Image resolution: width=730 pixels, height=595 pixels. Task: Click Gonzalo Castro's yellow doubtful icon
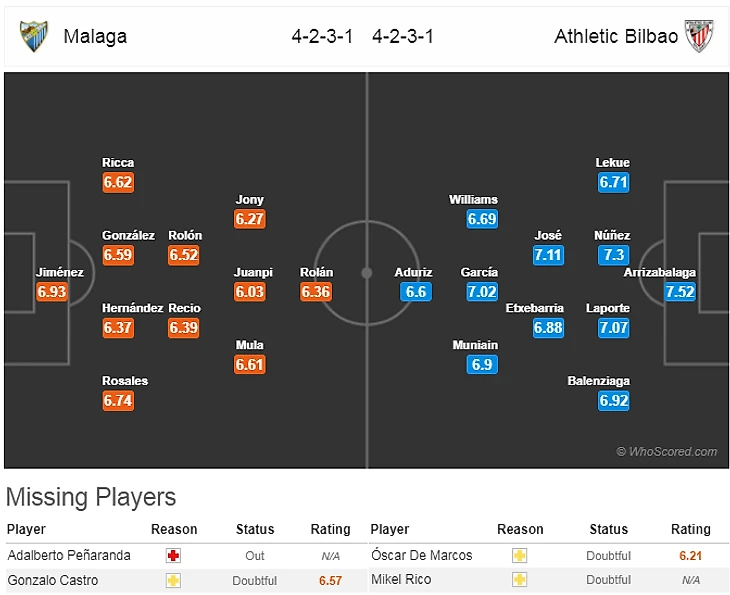pos(174,580)
